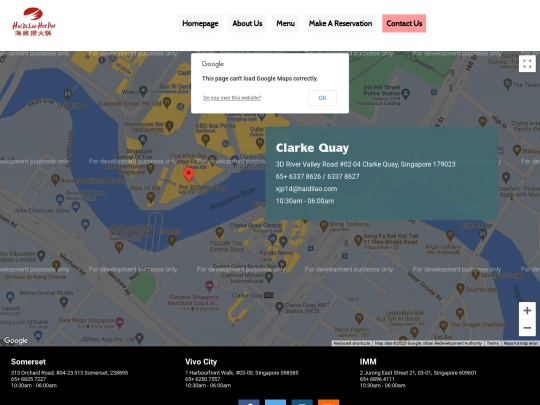Click the '65+ 6337 8626 / 6337 8627' phone line

coord(318,177)
